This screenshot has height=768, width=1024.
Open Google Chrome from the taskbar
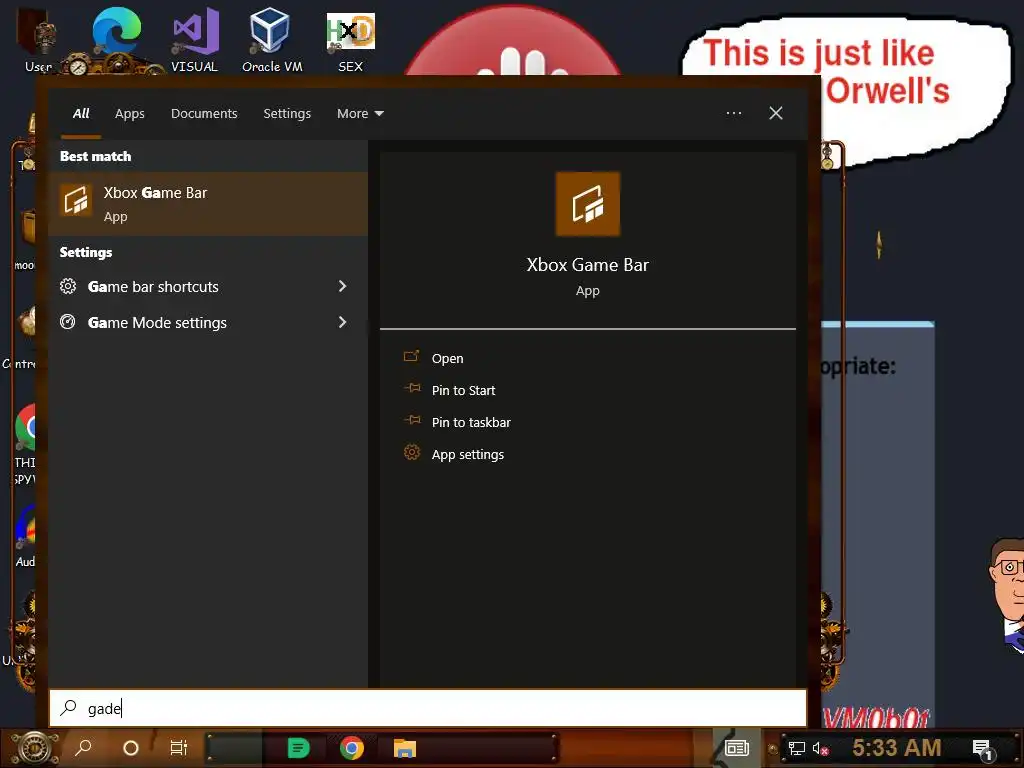352,748
